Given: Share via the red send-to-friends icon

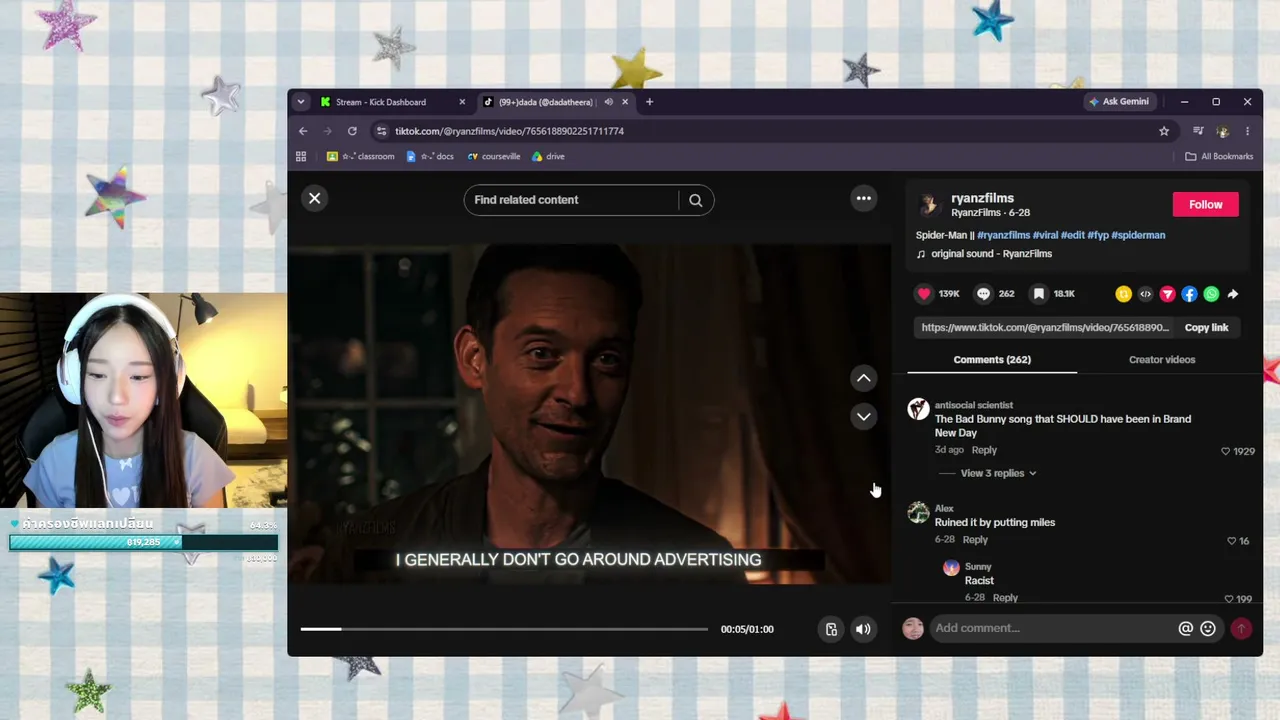Looking at the screenshot, I should tap(1167, 294).
